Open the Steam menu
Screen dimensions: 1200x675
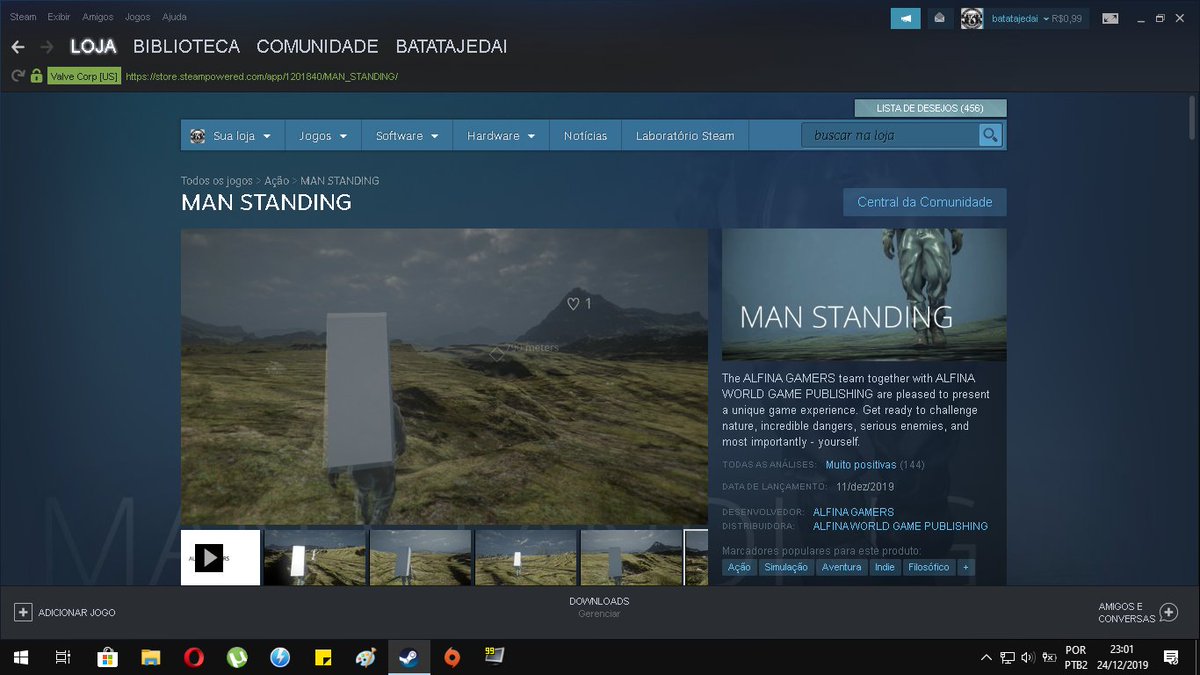(x=23, y=17)
